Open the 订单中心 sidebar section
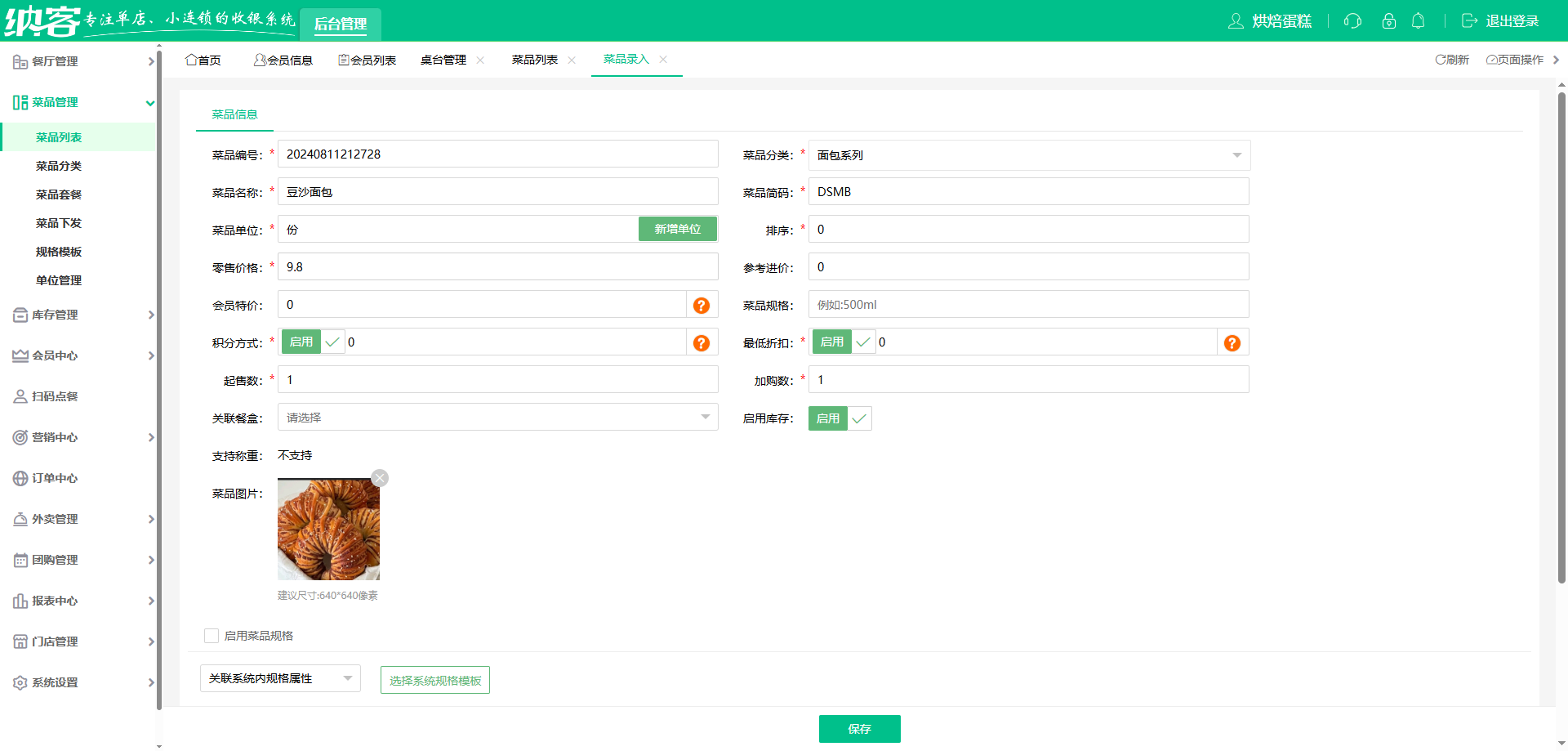 (x=55, y=478)
